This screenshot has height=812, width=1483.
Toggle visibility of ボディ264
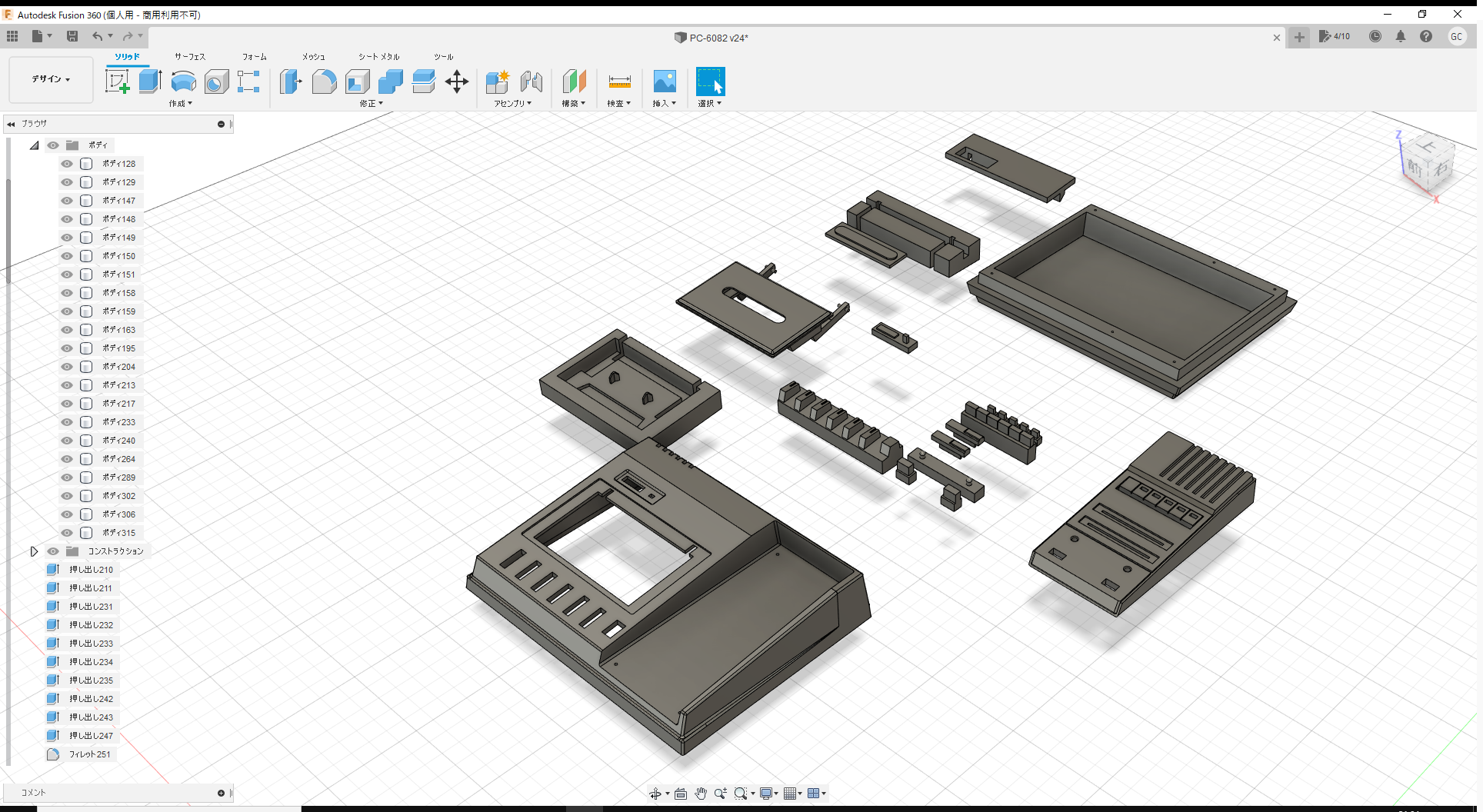66,458
